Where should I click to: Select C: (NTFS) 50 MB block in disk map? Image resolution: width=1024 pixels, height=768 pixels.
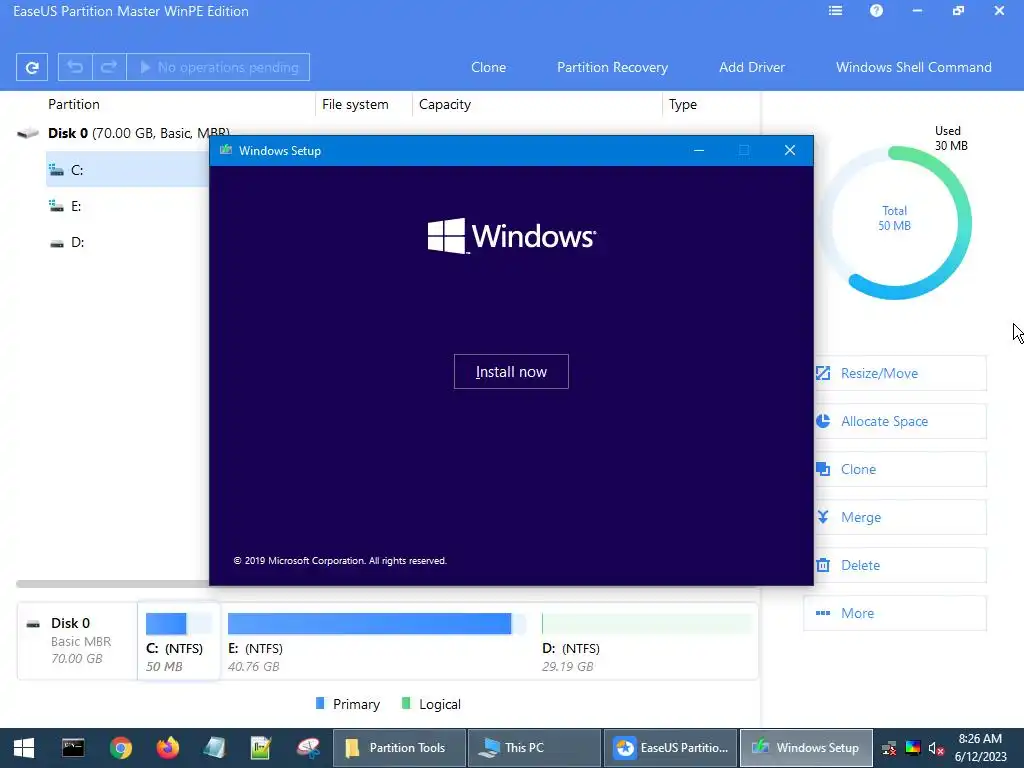pos(178,641)
